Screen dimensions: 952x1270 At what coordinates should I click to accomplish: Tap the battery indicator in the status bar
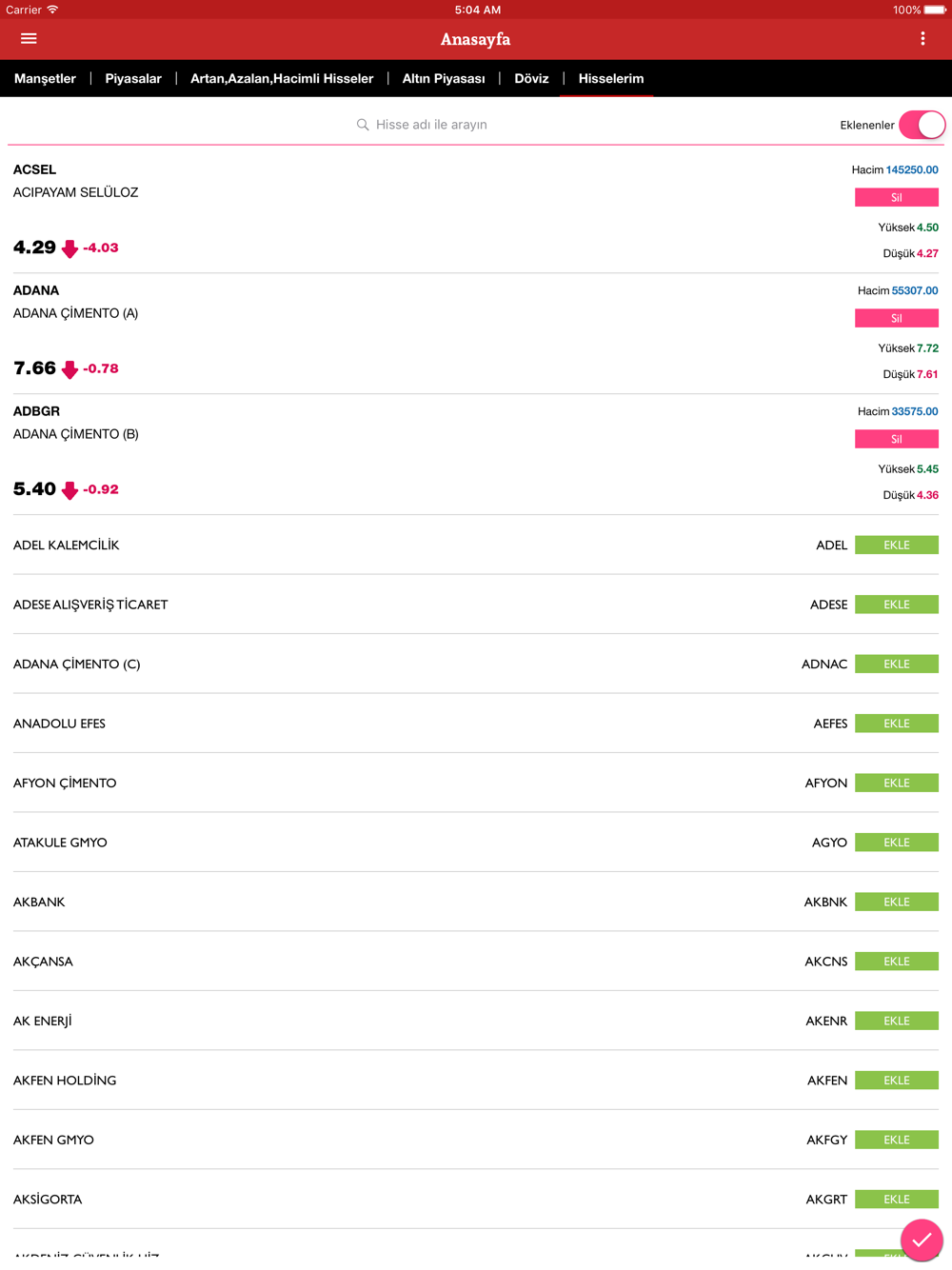coord(934,10)
